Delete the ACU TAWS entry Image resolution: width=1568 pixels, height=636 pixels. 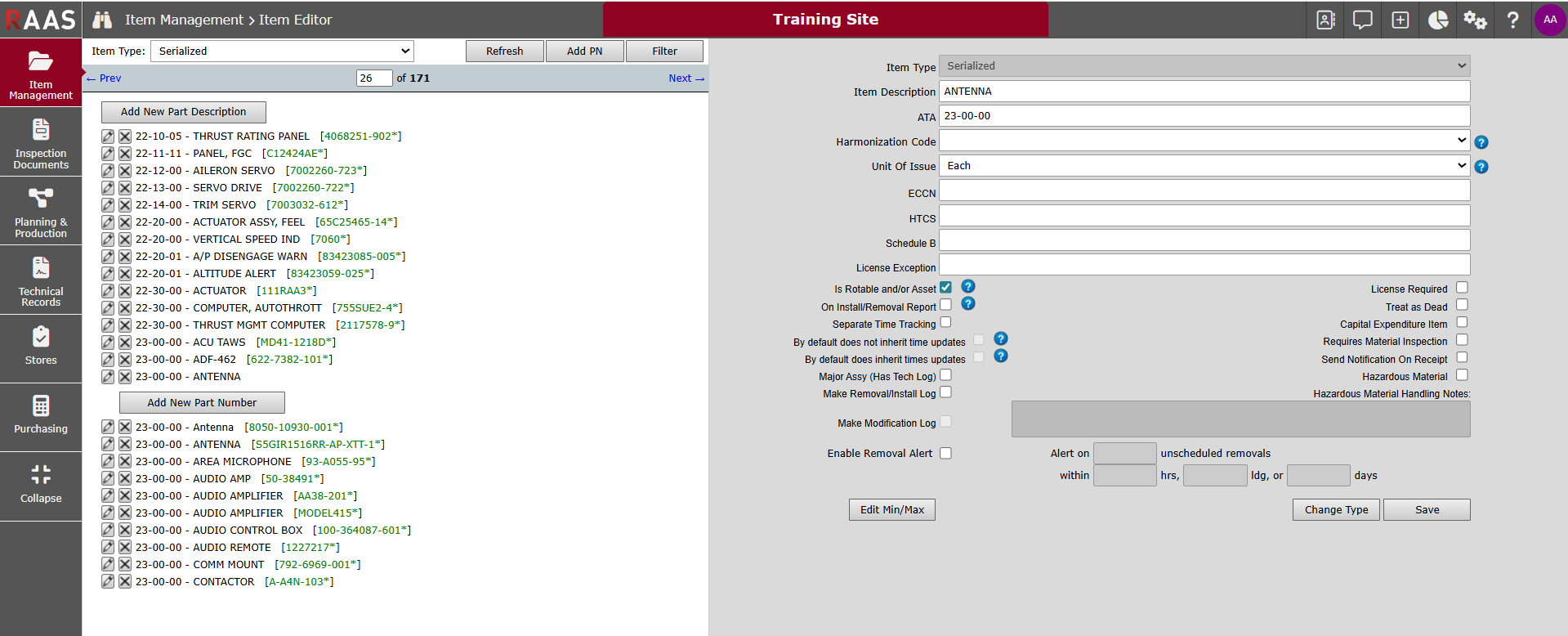[125, 343]
